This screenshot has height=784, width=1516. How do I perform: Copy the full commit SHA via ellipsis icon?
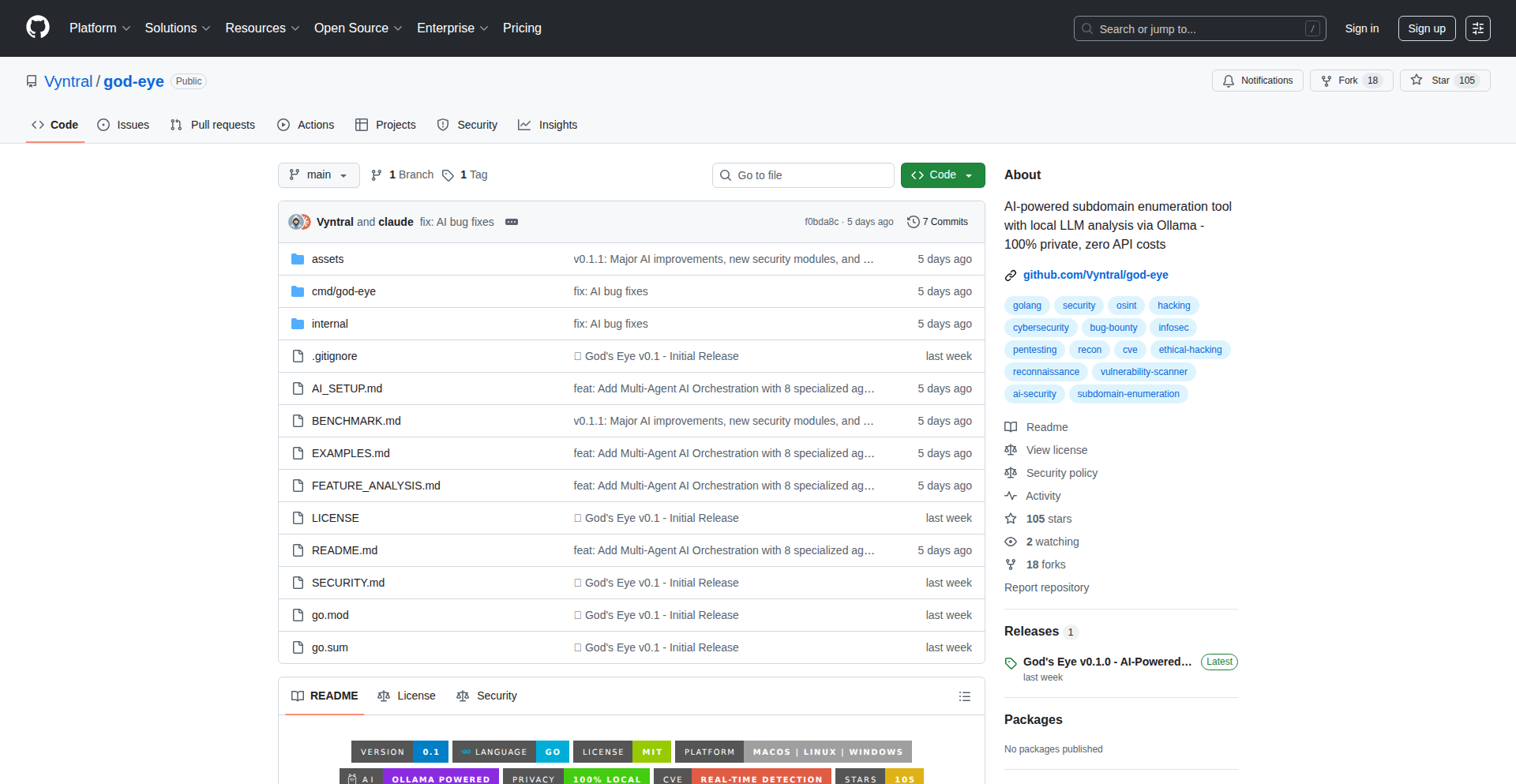coord(512,222)
